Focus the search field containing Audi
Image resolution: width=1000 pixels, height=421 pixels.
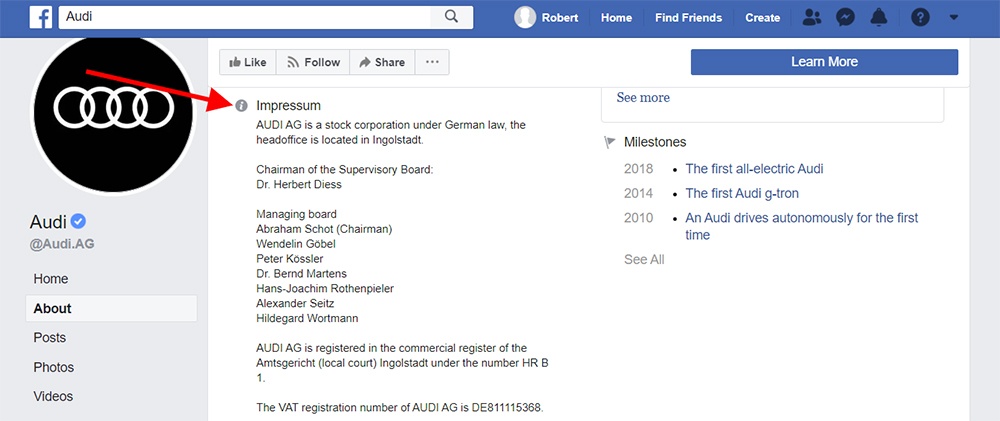[x=244, y=17]
